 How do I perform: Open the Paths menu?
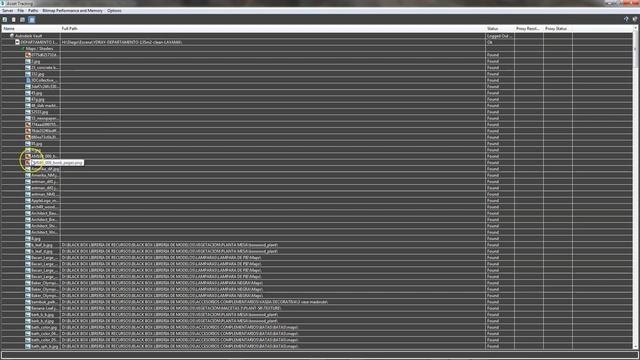click(33, 11)
